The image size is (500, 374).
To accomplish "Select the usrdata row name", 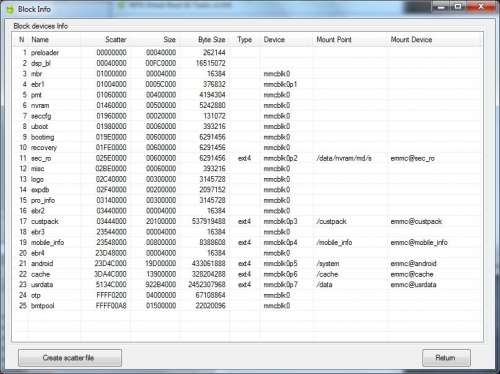I will pyautogui.click(x=42, y=285).
